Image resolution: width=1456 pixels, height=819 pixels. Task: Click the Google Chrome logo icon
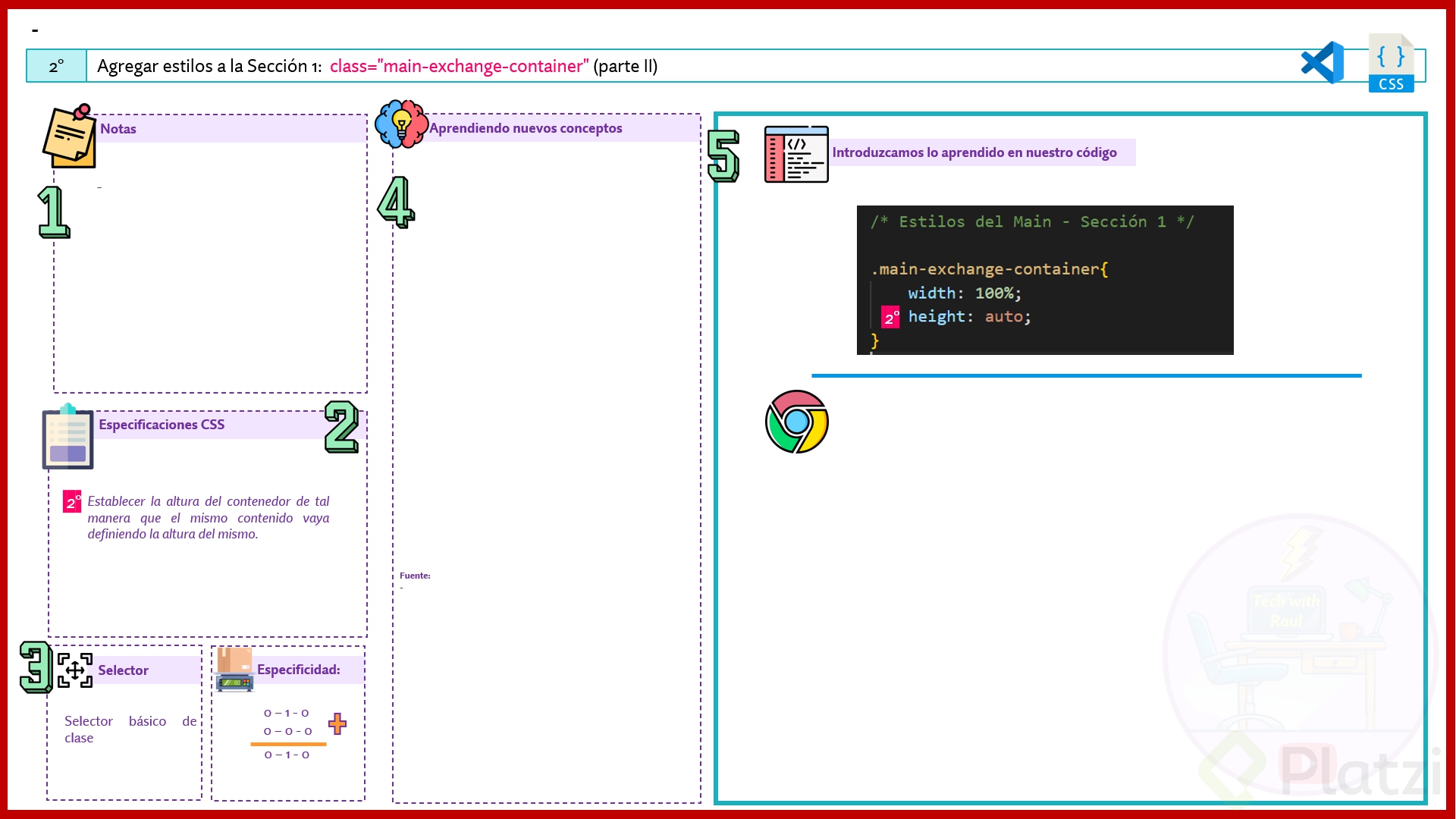[797, 422]
